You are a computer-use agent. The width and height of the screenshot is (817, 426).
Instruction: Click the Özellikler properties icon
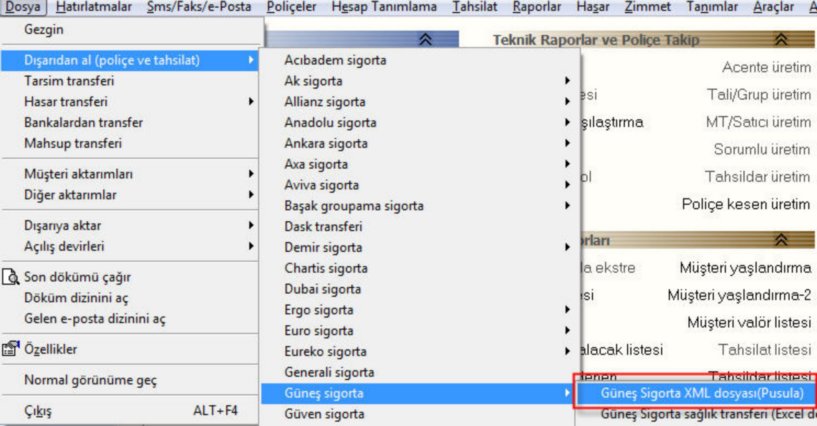pyautogui.click(x=11, y=350)
